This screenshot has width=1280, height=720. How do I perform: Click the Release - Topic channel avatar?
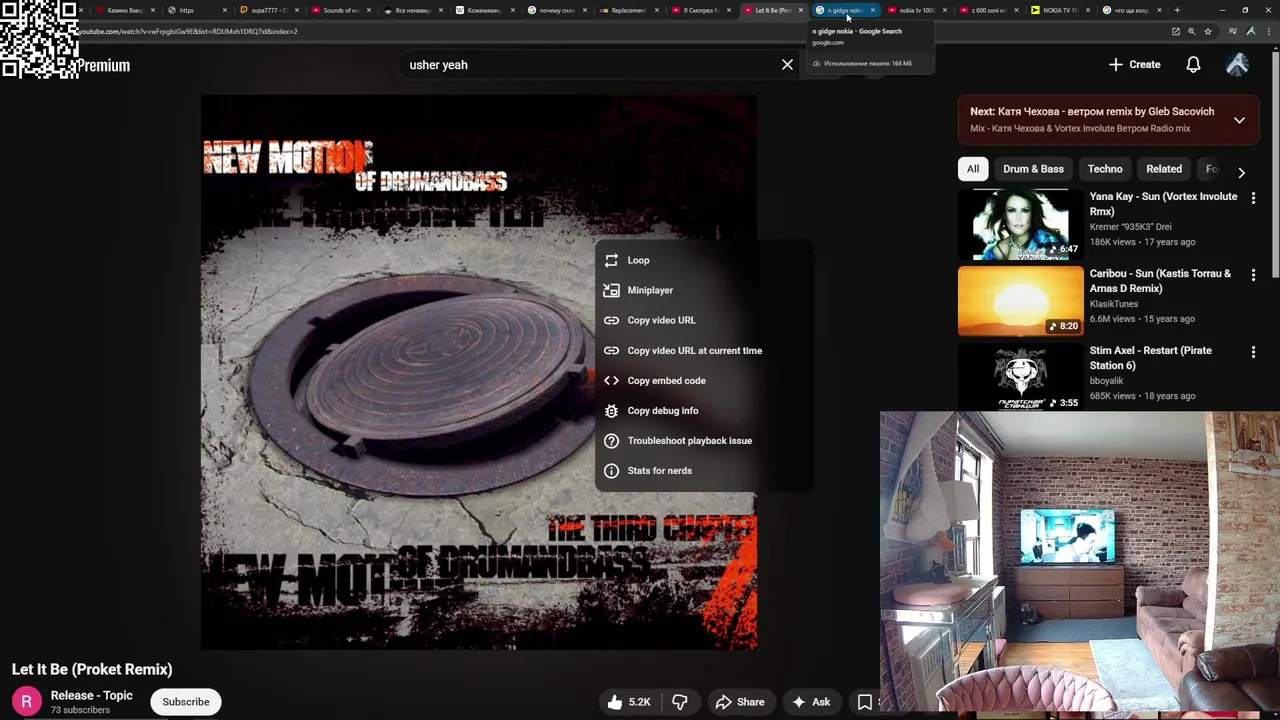27,702
